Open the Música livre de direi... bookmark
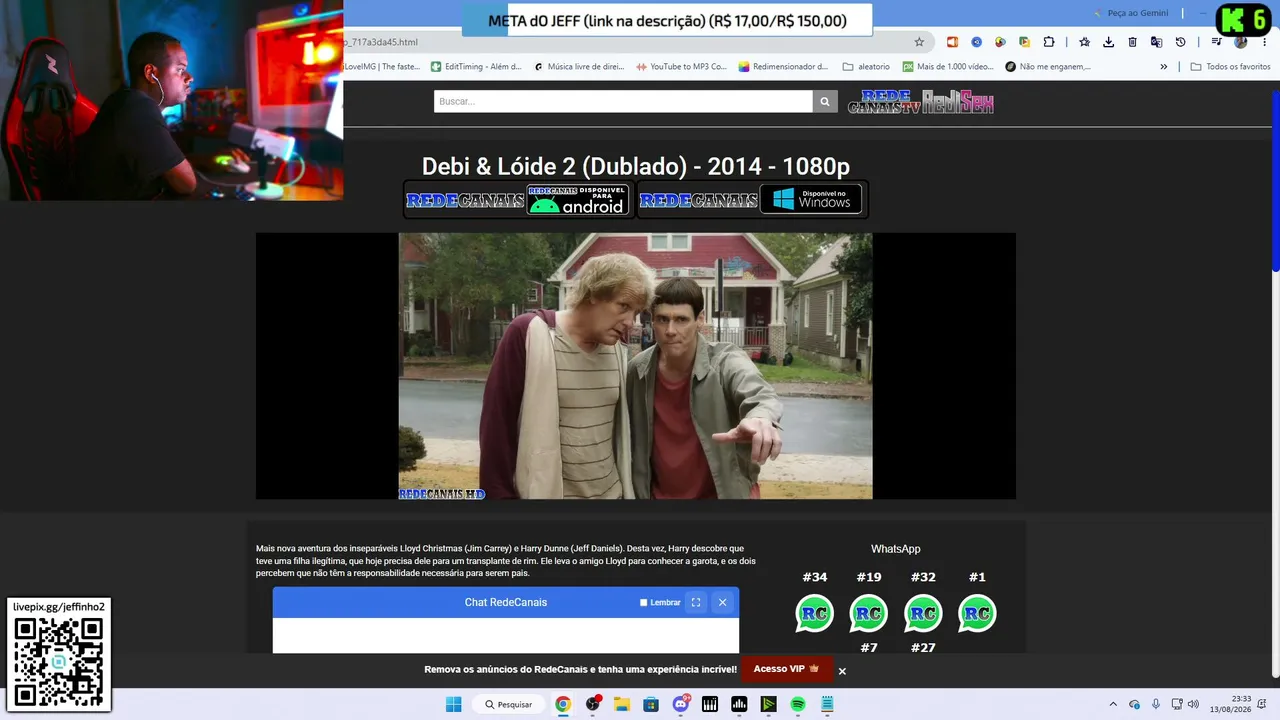Image resolution: width=1280 pixels, height=720 pixels. (x=579, y=67)
